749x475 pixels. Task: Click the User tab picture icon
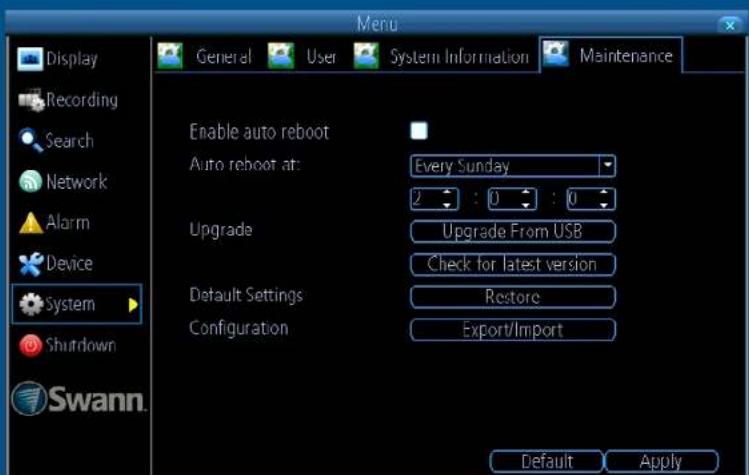(281, 56)
